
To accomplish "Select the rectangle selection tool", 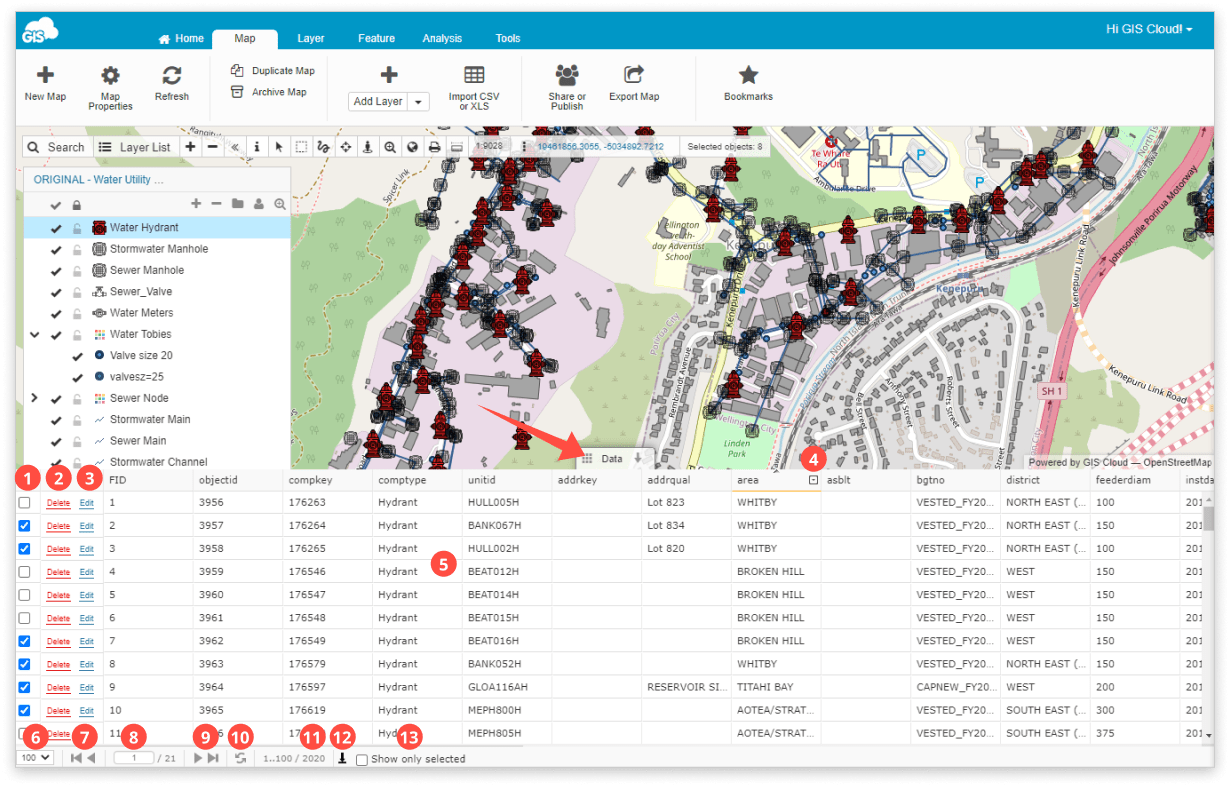I will (301, 147).
